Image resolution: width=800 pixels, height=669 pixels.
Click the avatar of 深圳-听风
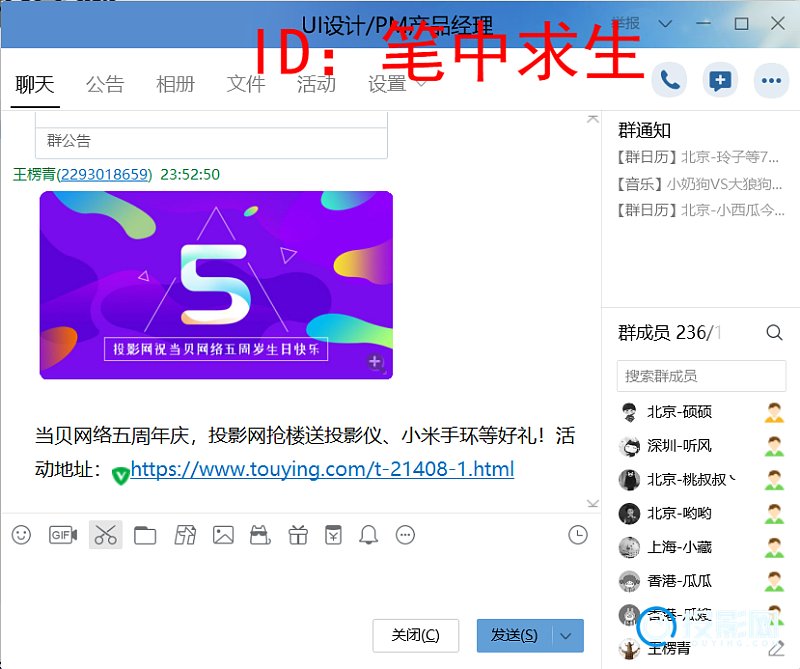pyautogui.click(x=630, y=446)
